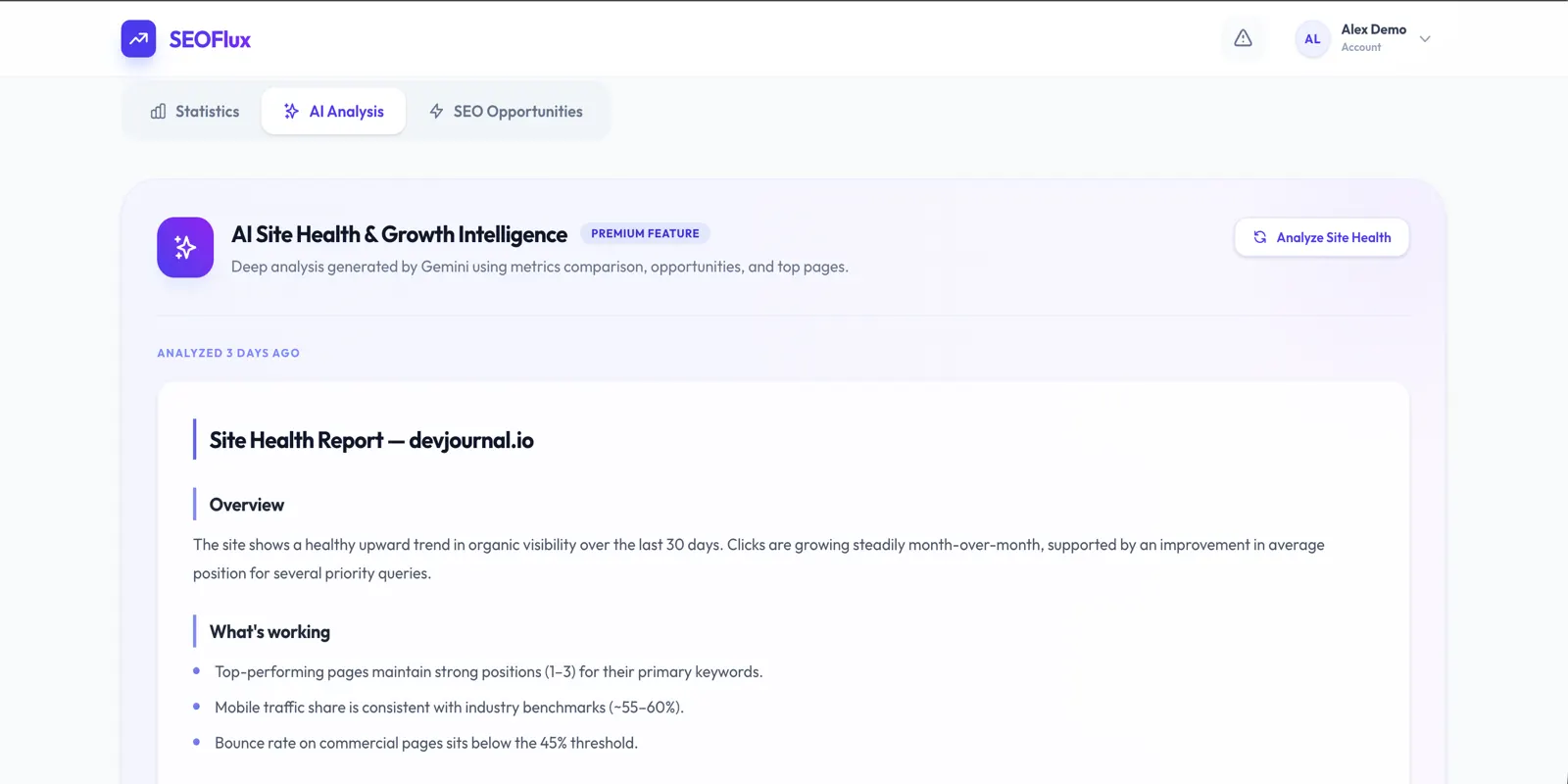Open the Alex Demo account dropdown
This screenshot has width=1568, height=784.
1364,39
